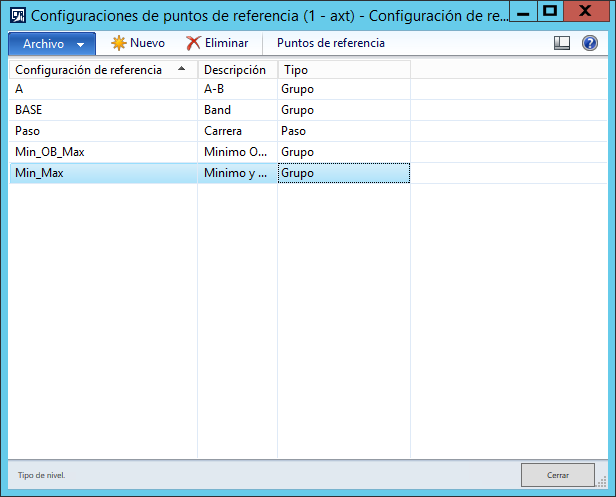
Task: Click the A-B description cell
Action: click(x=237, y=89)
